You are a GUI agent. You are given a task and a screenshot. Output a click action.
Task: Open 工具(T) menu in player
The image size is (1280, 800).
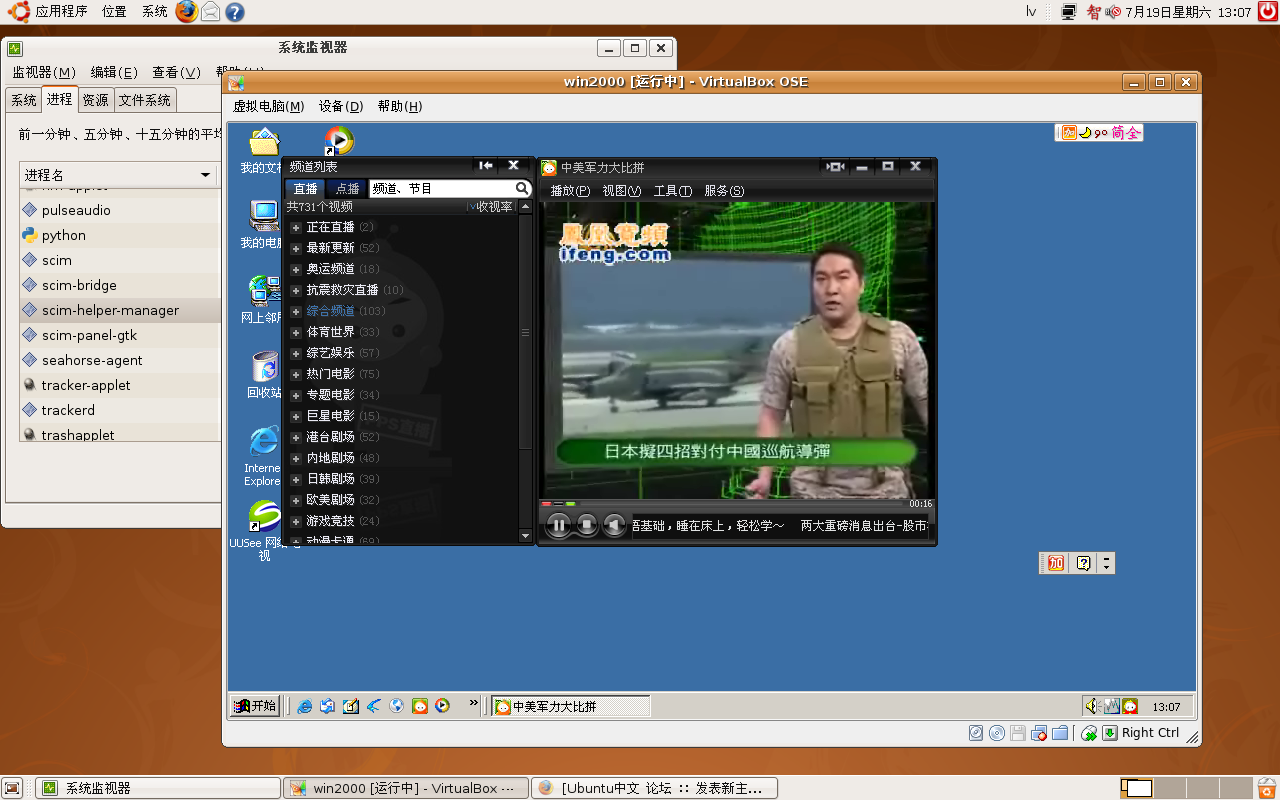click(673, 191)
